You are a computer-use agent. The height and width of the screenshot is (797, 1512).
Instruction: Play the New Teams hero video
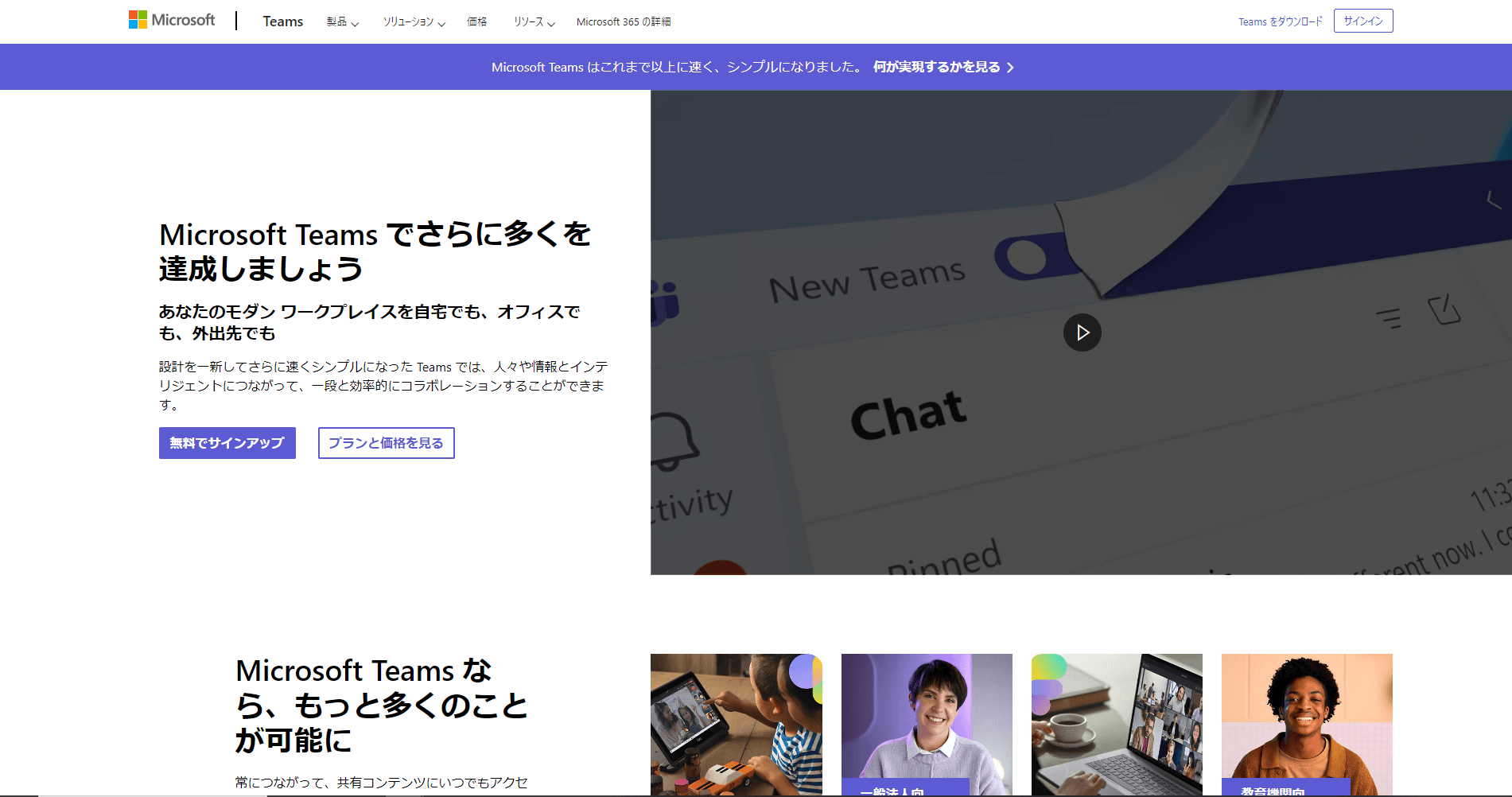[x=1082, y=332]
